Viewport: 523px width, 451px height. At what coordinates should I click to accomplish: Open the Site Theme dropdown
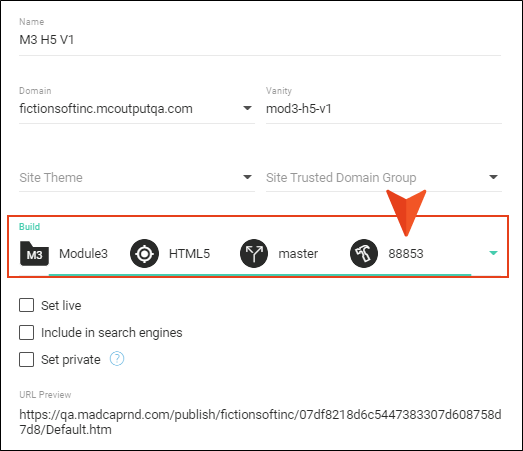click(x=137, y=177)
